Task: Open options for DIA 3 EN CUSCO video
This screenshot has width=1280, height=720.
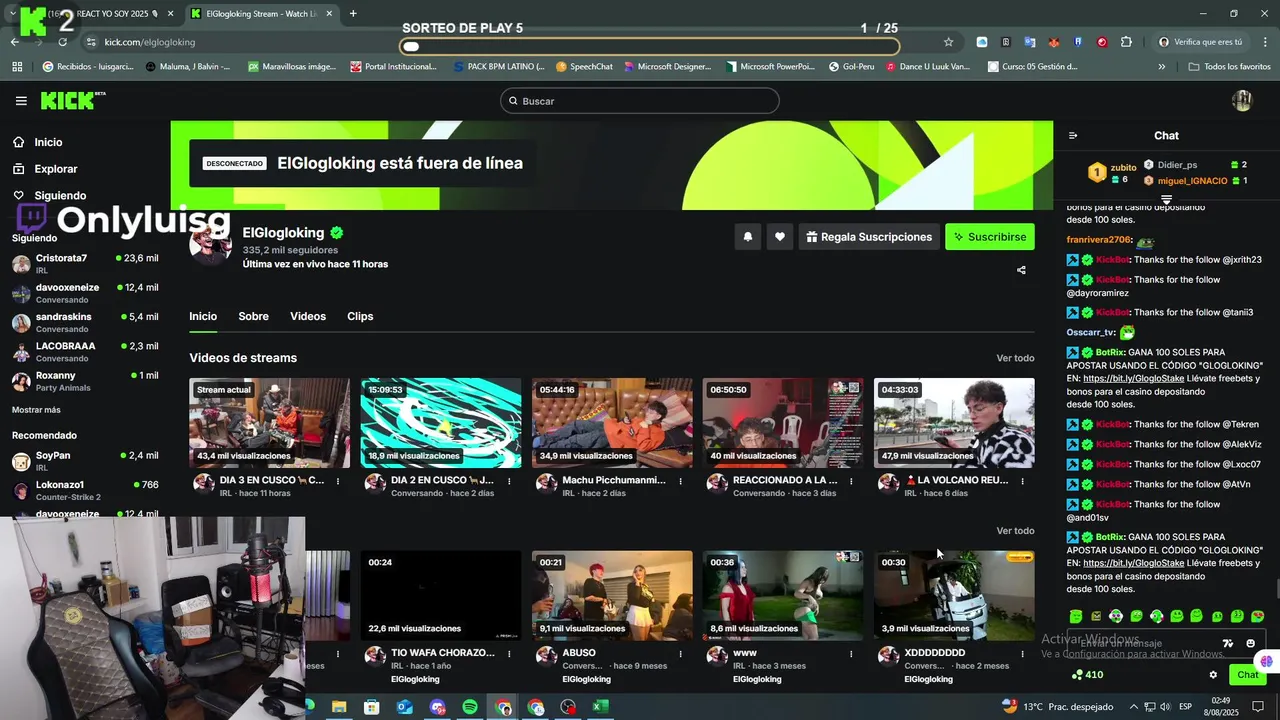Action: click(338, 481)
